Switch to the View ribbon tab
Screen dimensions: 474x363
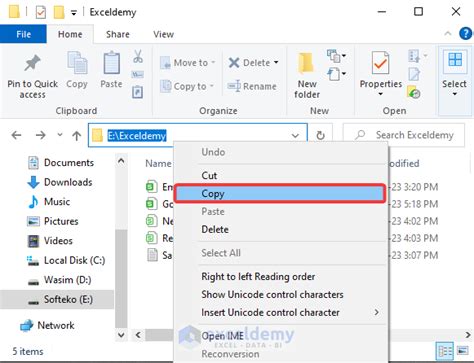coord(163,34)
